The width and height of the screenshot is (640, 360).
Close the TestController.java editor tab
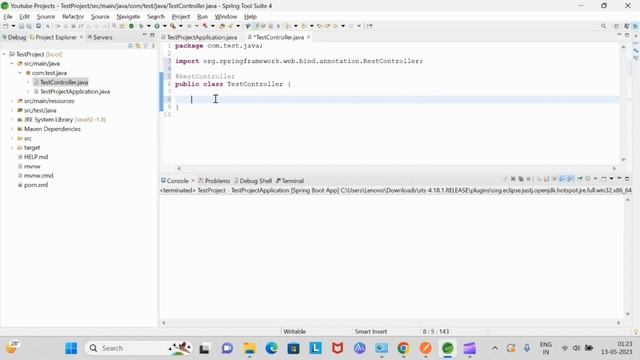click(x=309, y=37)
